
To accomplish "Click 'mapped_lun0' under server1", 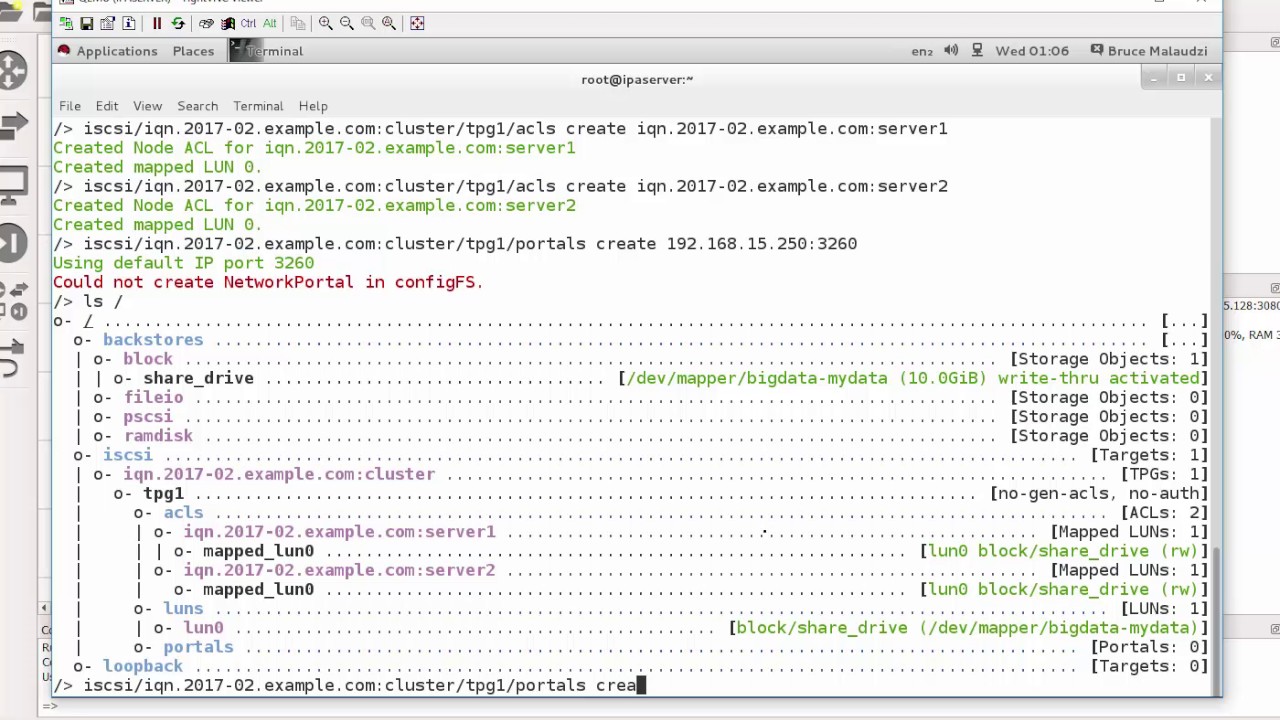I will pos(258,551).
